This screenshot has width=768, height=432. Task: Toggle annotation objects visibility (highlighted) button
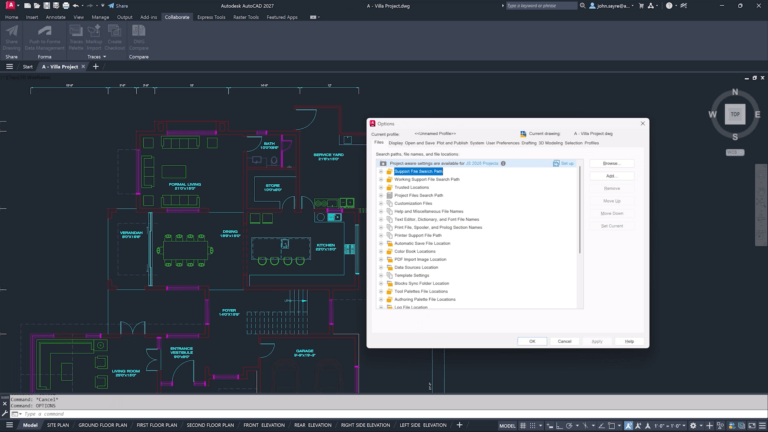click(628, 426)
